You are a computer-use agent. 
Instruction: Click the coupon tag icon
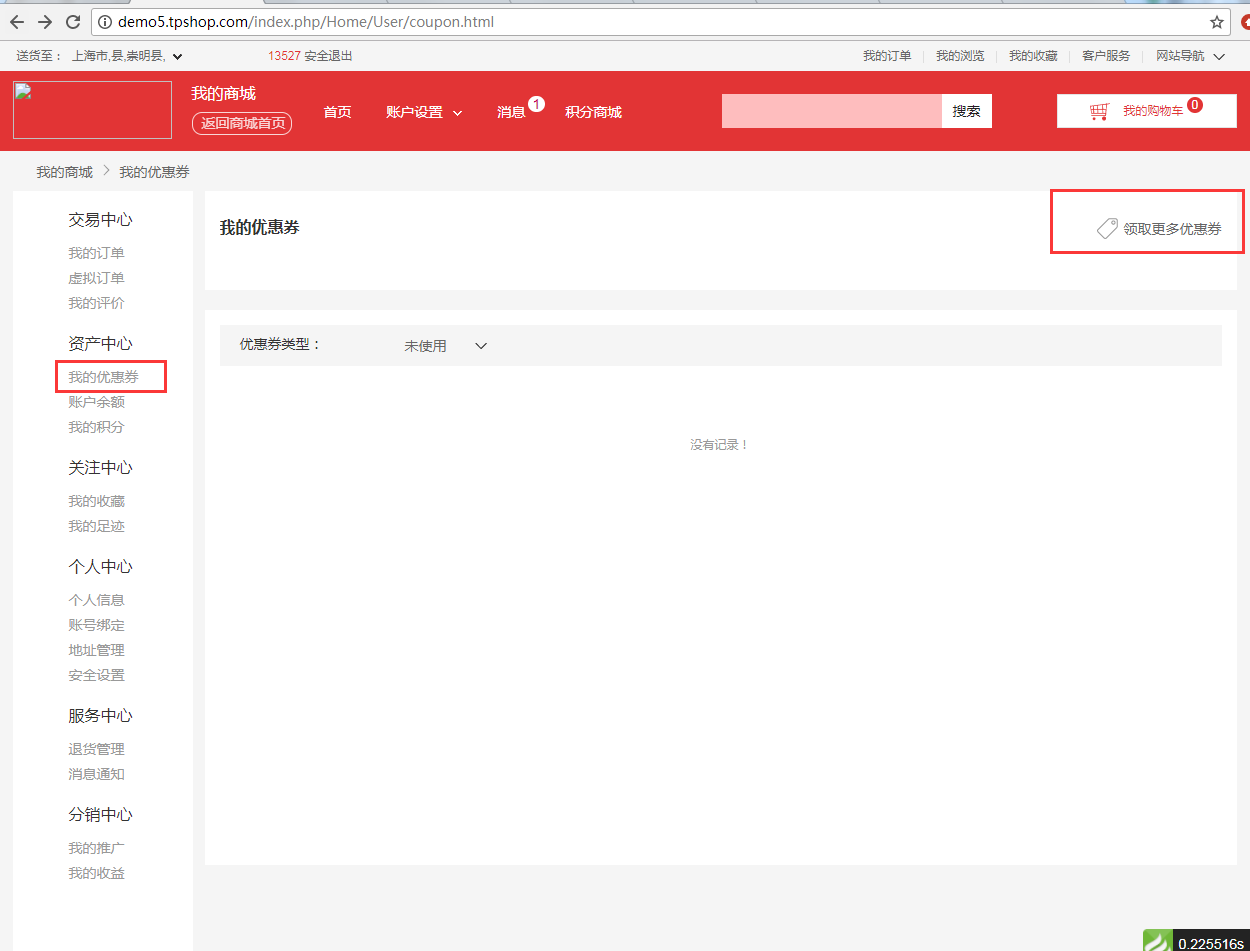tap(1107, 229)
